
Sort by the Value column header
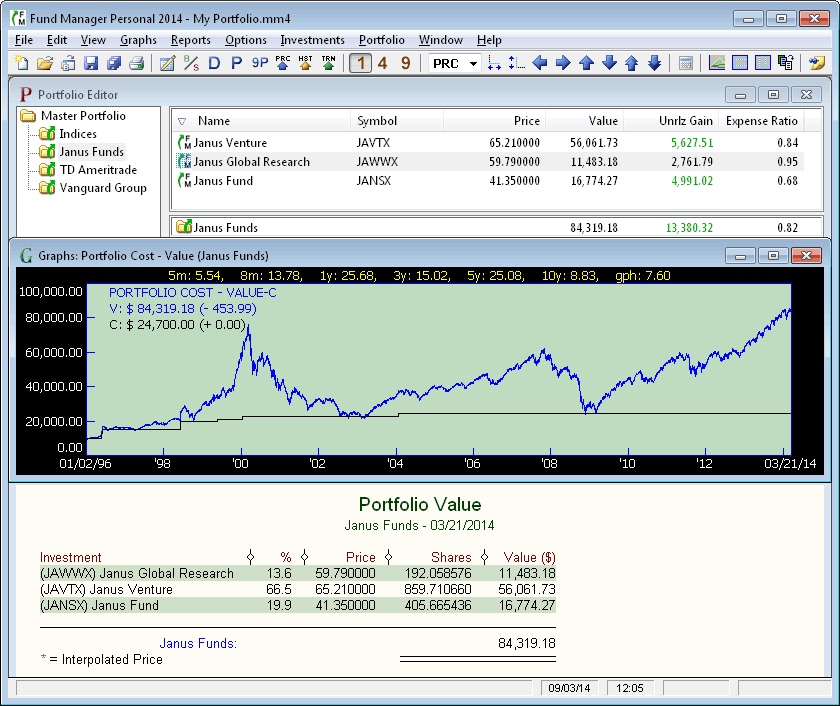coord(584,121)
